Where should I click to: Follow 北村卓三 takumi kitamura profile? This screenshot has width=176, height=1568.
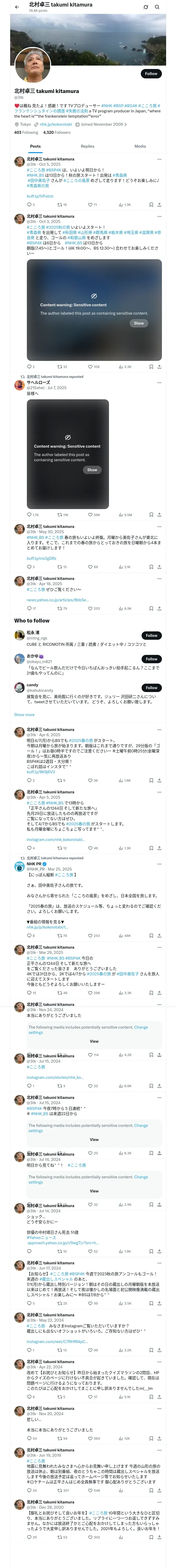151,74
